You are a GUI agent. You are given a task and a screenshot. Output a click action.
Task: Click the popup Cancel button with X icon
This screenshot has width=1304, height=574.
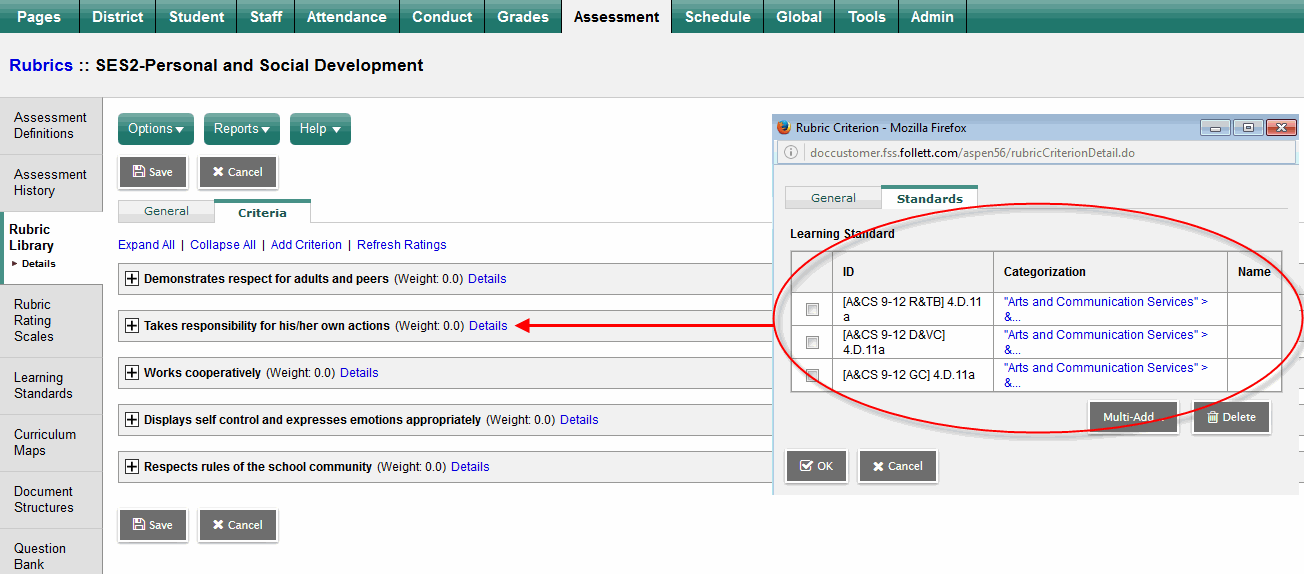click(897, 466)
